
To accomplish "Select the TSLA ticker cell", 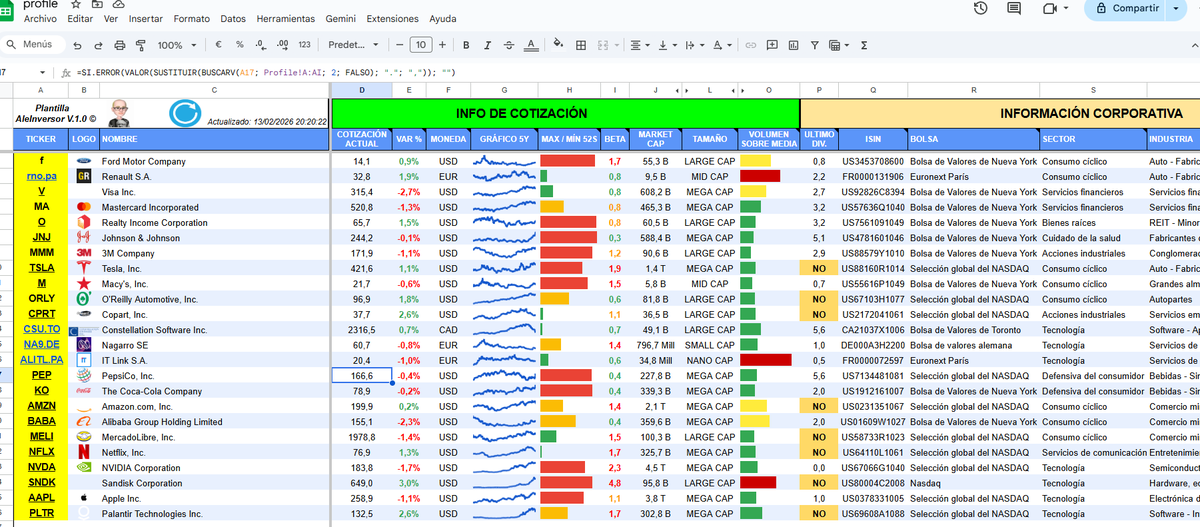I will click(42, 269).
